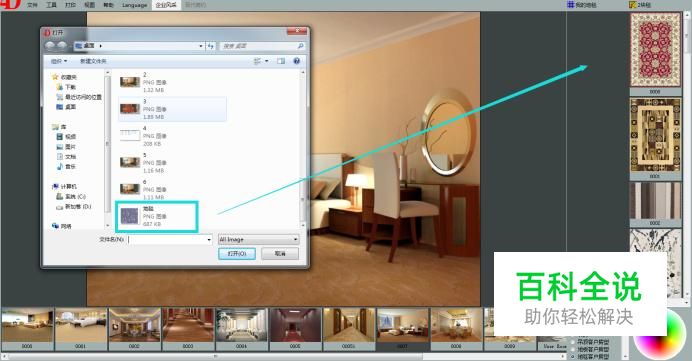Click the pencil icon tab in top right

pos(632,4)
